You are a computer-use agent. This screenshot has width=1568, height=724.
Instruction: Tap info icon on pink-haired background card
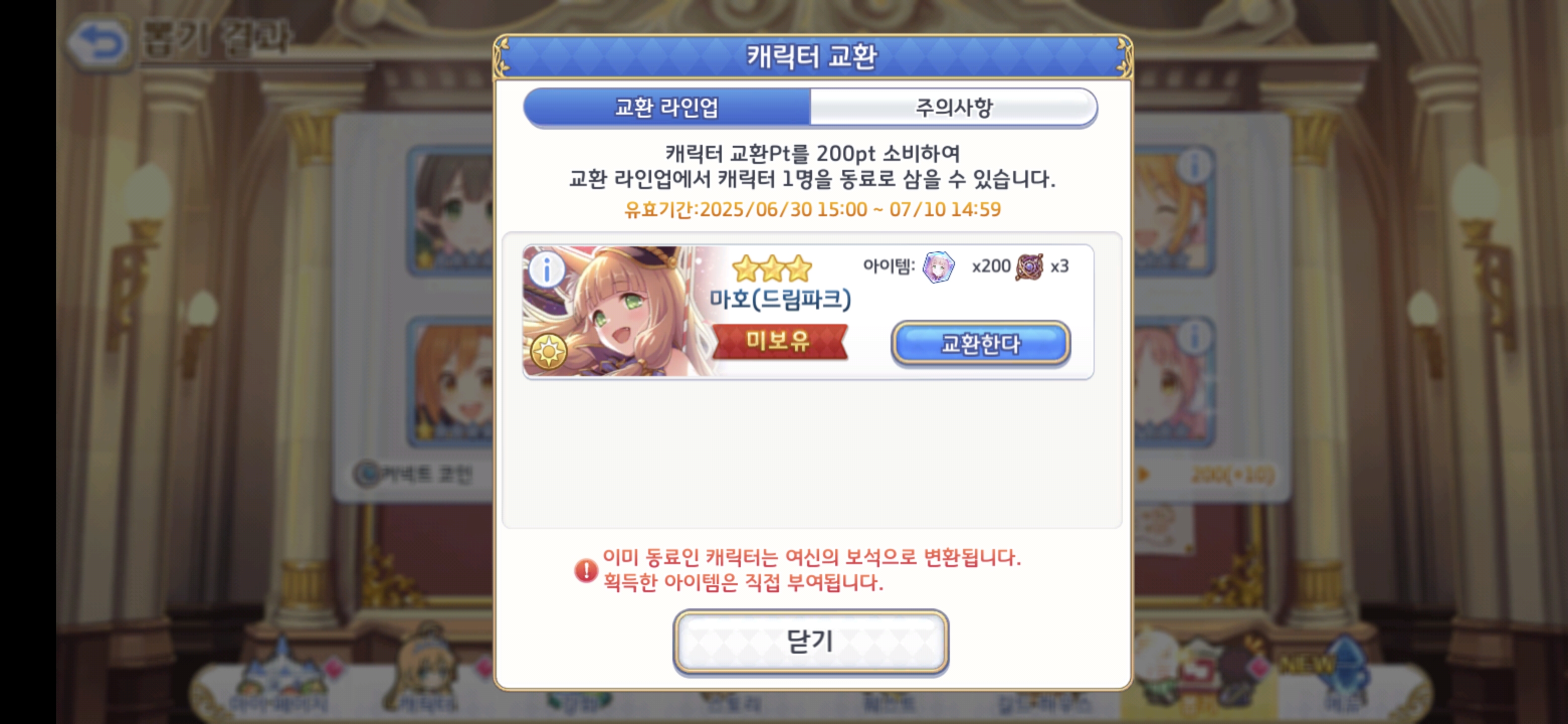click(x=1194, y=337)
